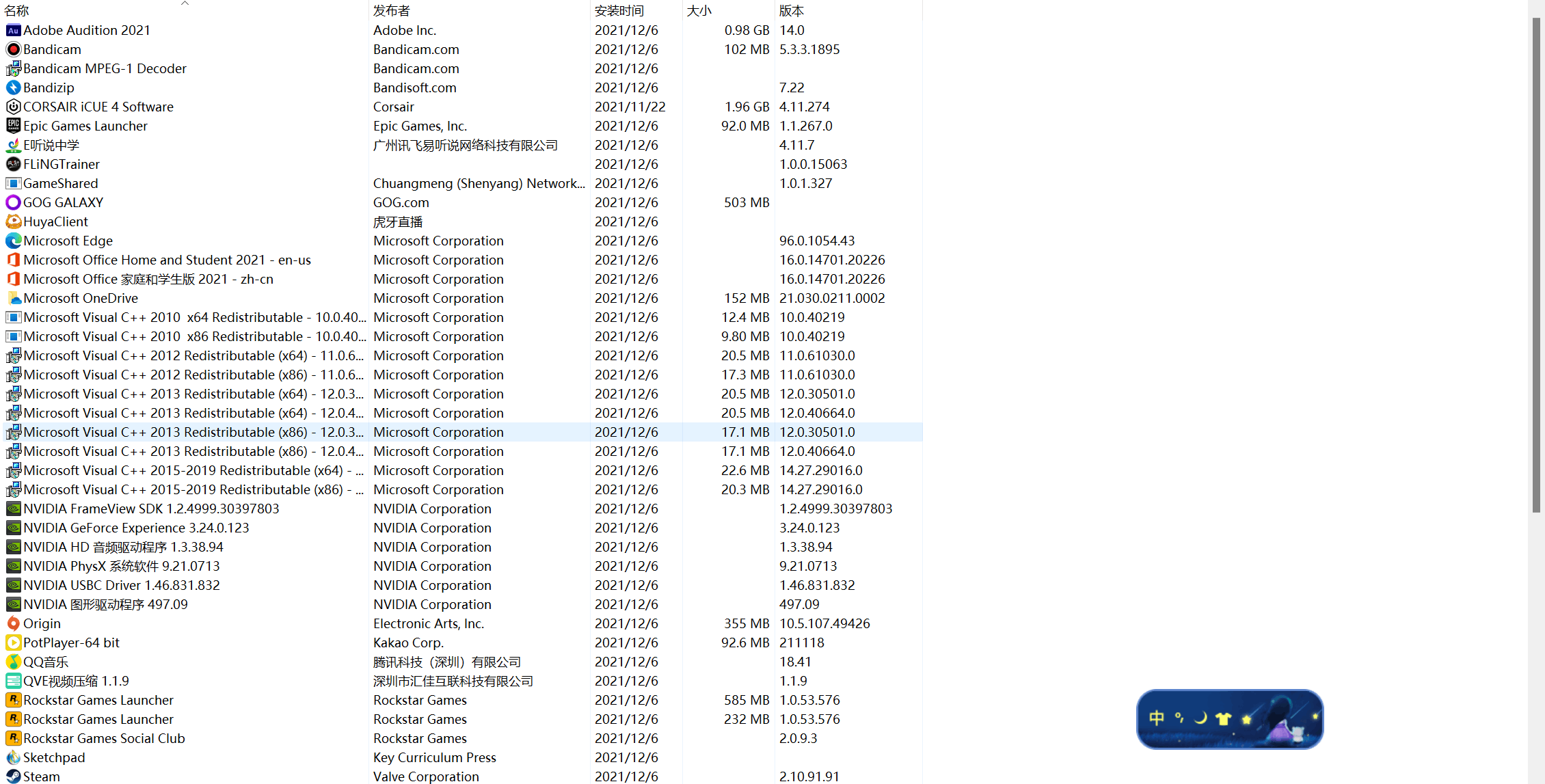Select the Steam icon
Viewport: 1545px width, 784px height.
click(x=13, y=776)
